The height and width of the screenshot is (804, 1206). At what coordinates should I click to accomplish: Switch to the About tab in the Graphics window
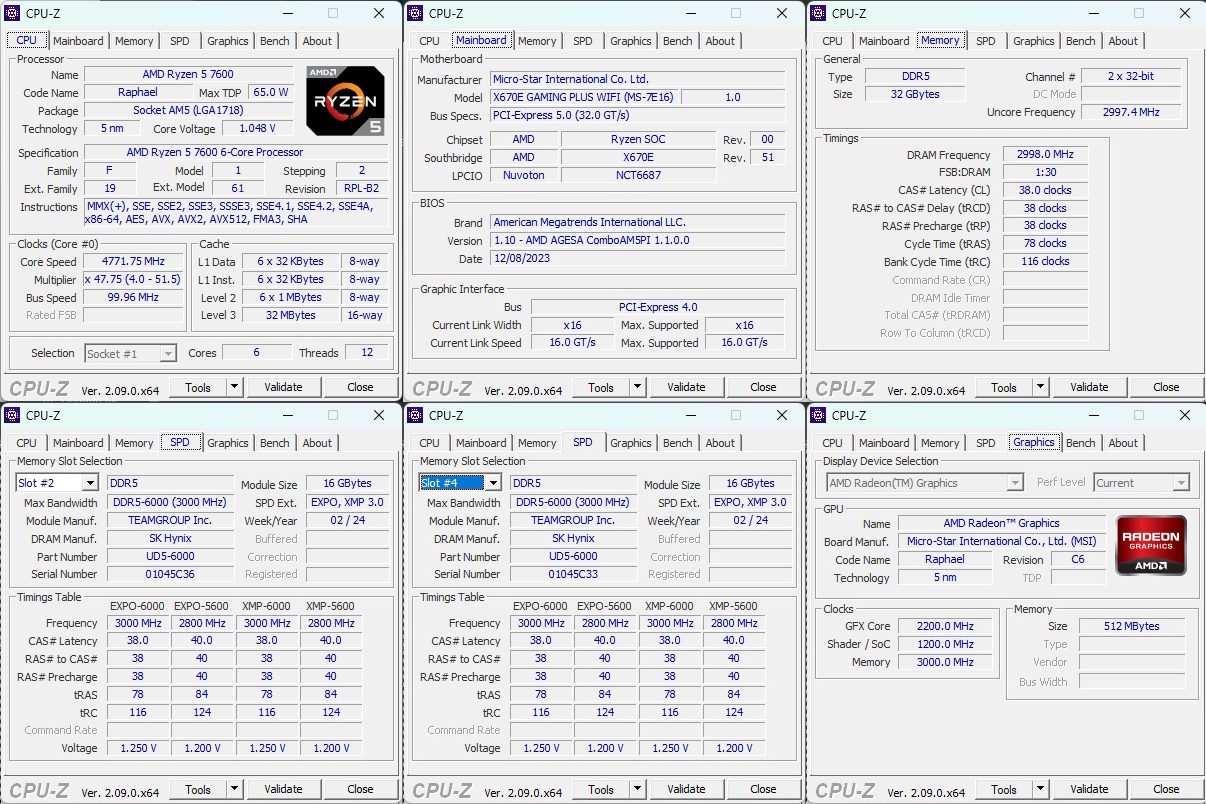coord(1123,442)
